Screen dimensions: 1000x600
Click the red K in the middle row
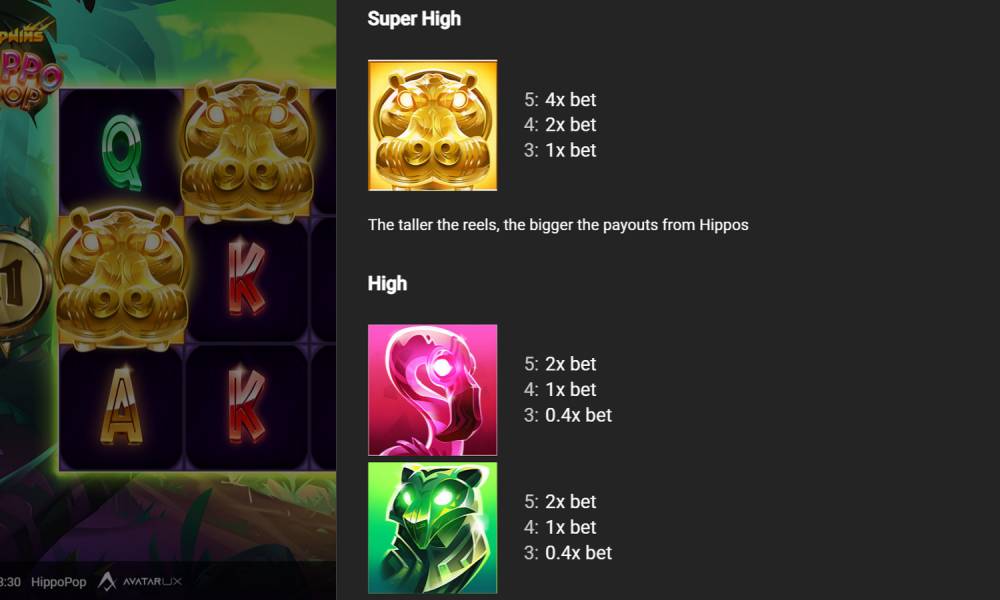pyautogui.click(x=247, y=277)
